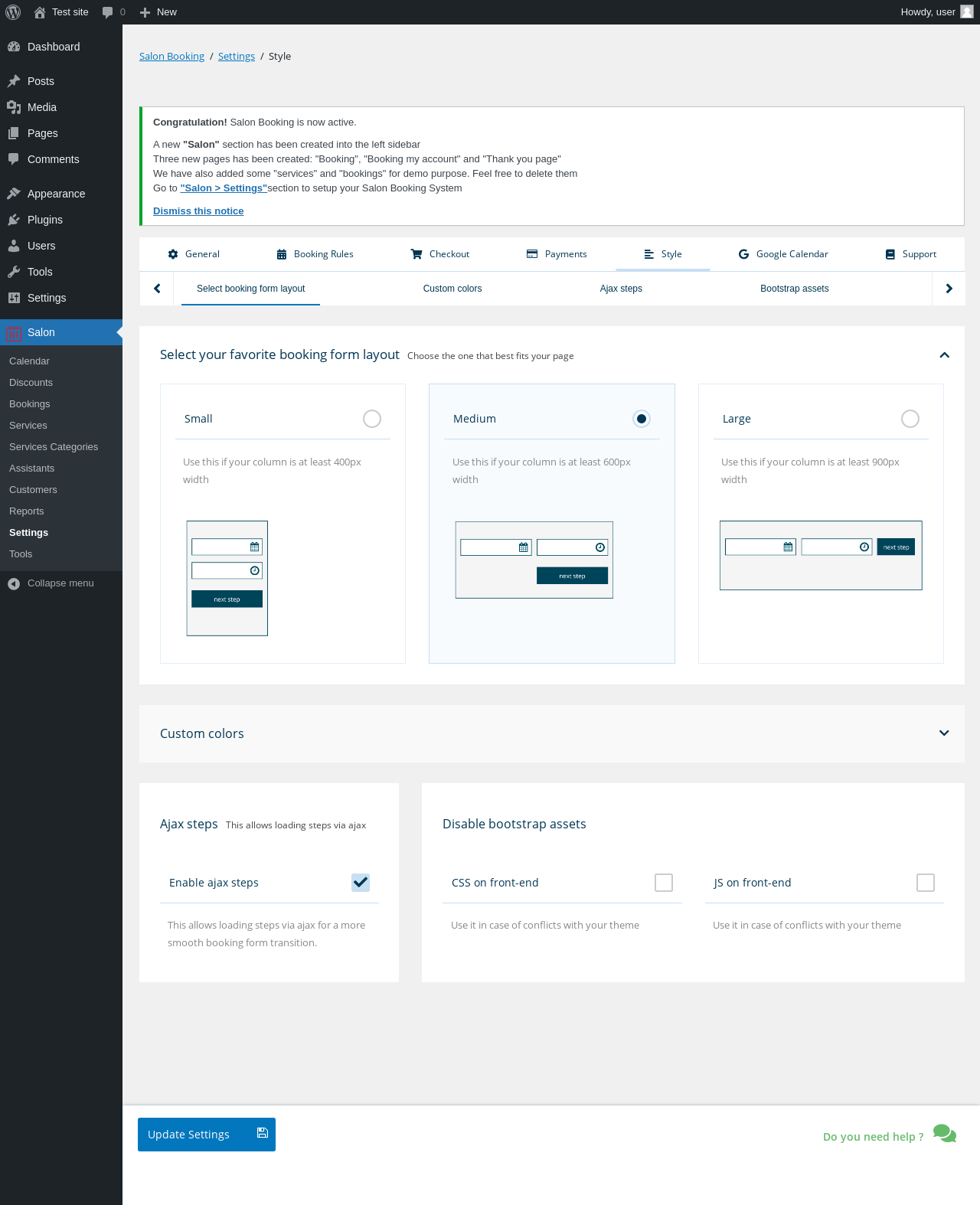Open the Salon Booking breadcrumb link

(x=171, y=57)
